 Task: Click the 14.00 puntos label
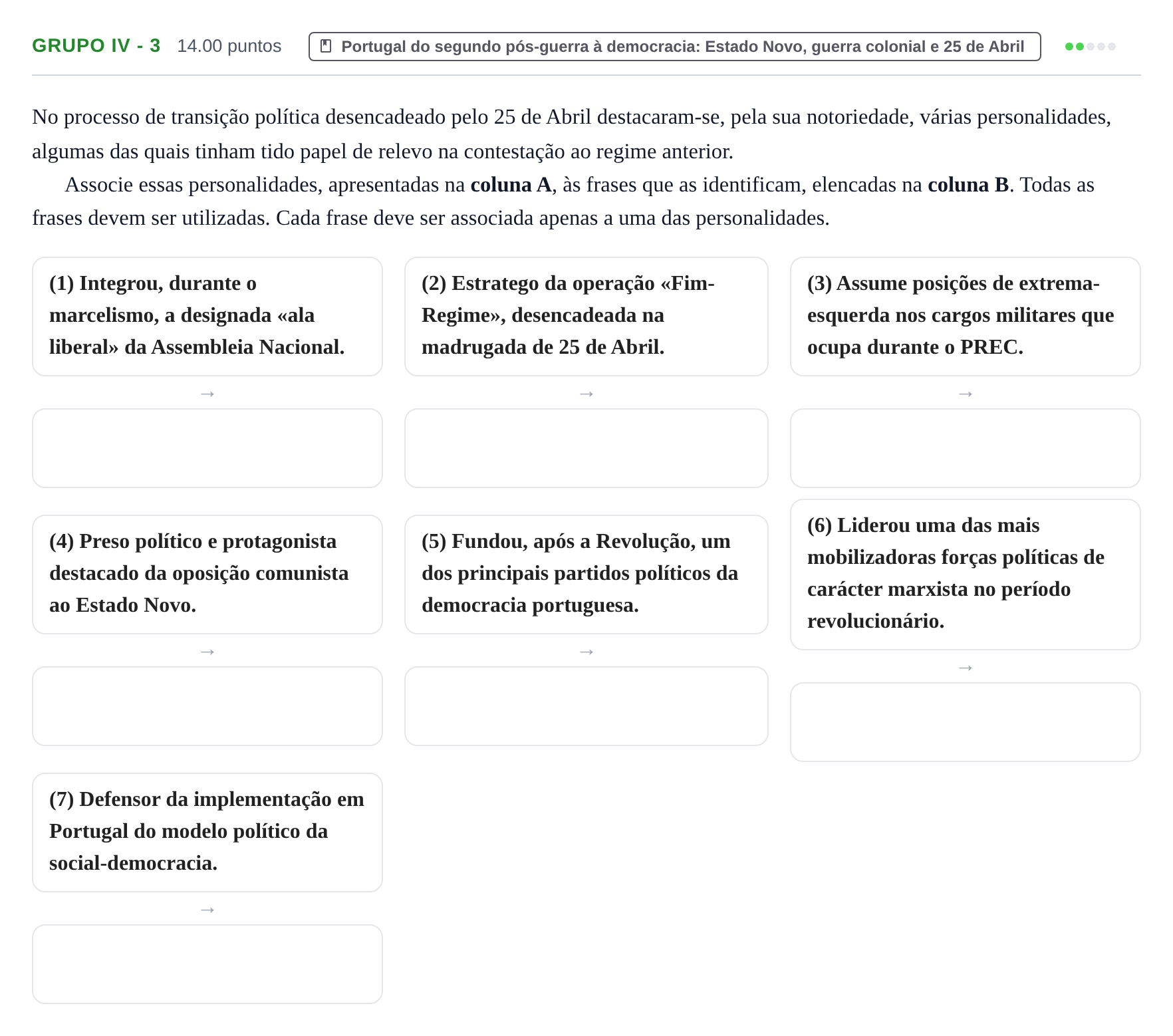(229, 46)
